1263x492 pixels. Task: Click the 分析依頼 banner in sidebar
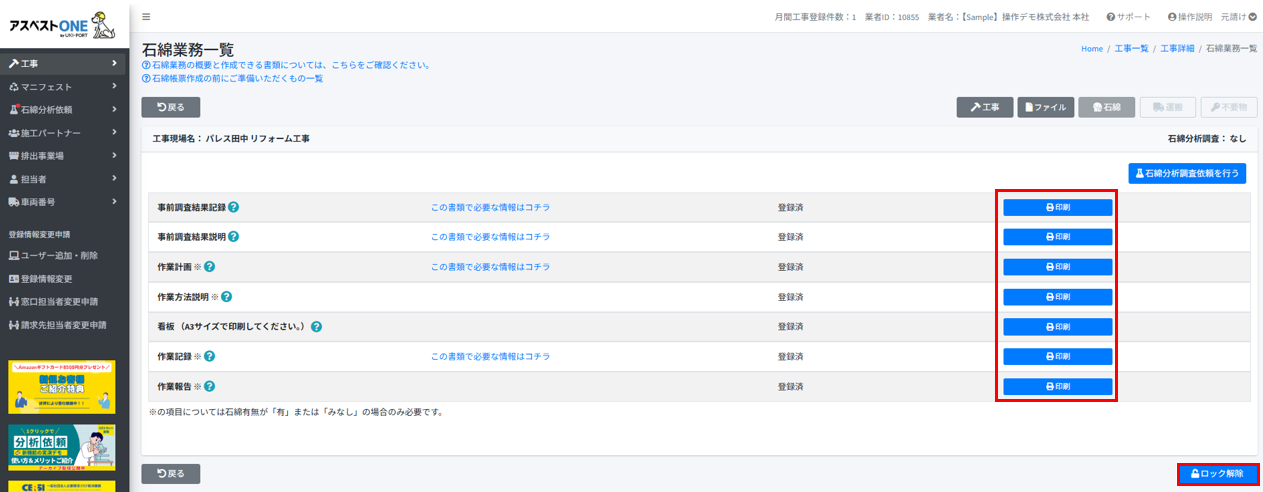pos(62,447)
